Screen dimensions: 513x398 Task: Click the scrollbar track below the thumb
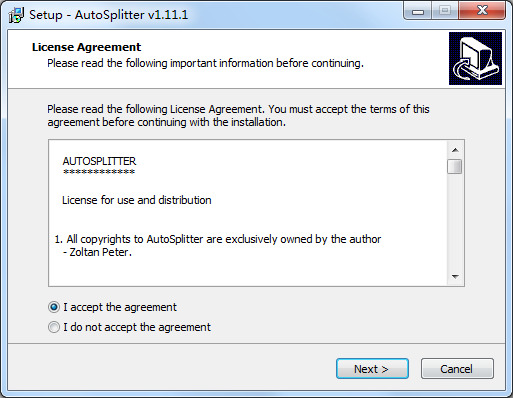click(455, 221)
